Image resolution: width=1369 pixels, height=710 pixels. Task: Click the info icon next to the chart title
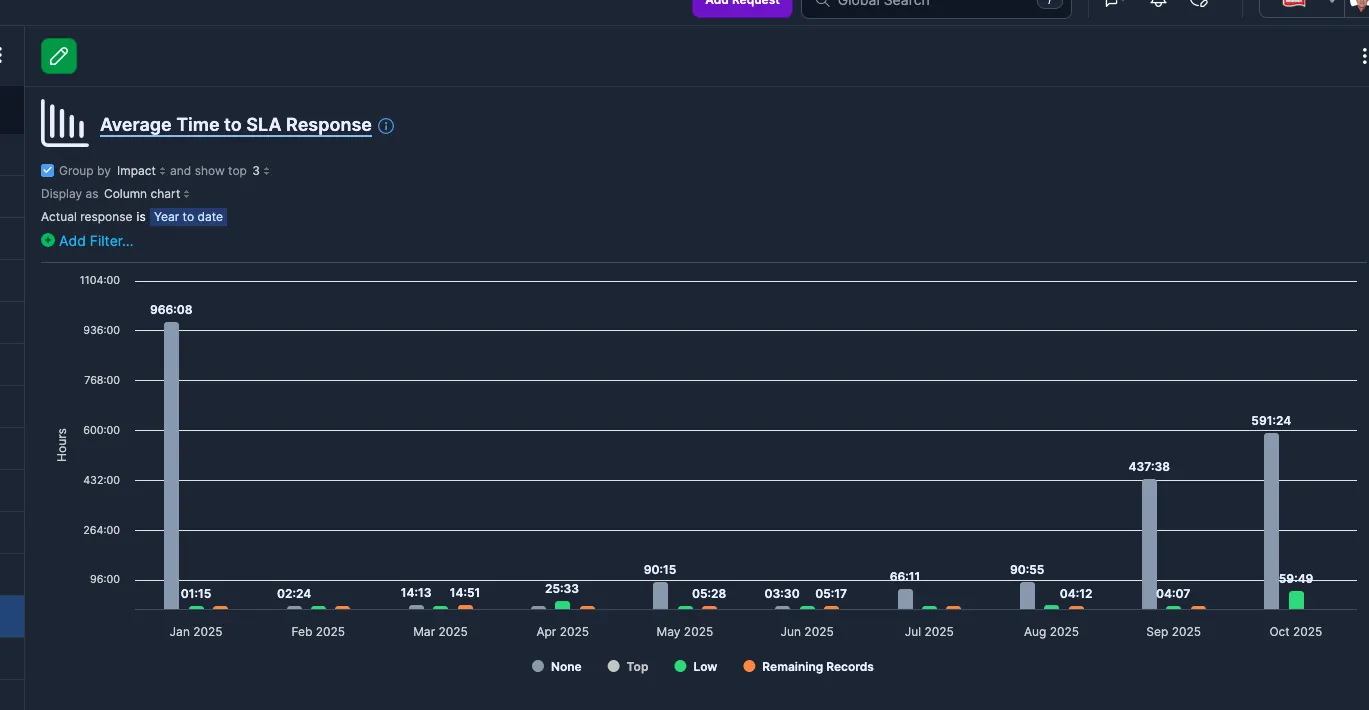pyautogui.click(x=386, y=126)
